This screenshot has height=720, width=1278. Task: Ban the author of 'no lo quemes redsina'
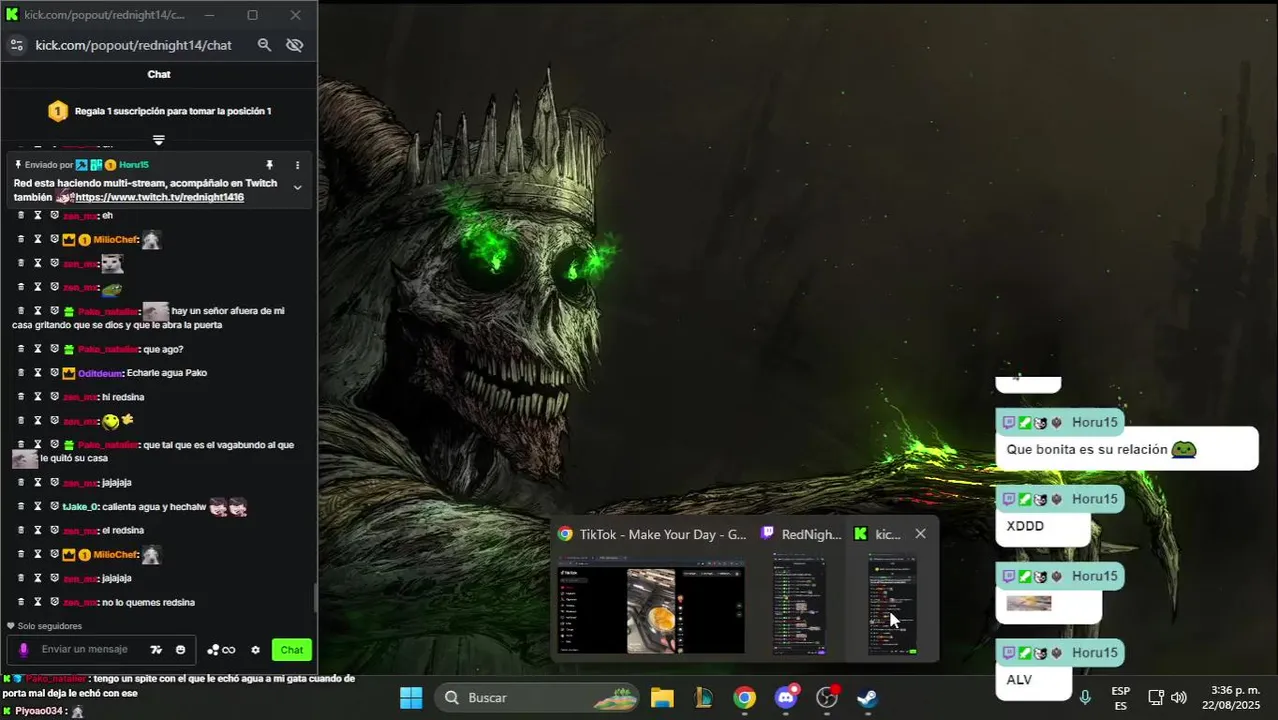55,602
